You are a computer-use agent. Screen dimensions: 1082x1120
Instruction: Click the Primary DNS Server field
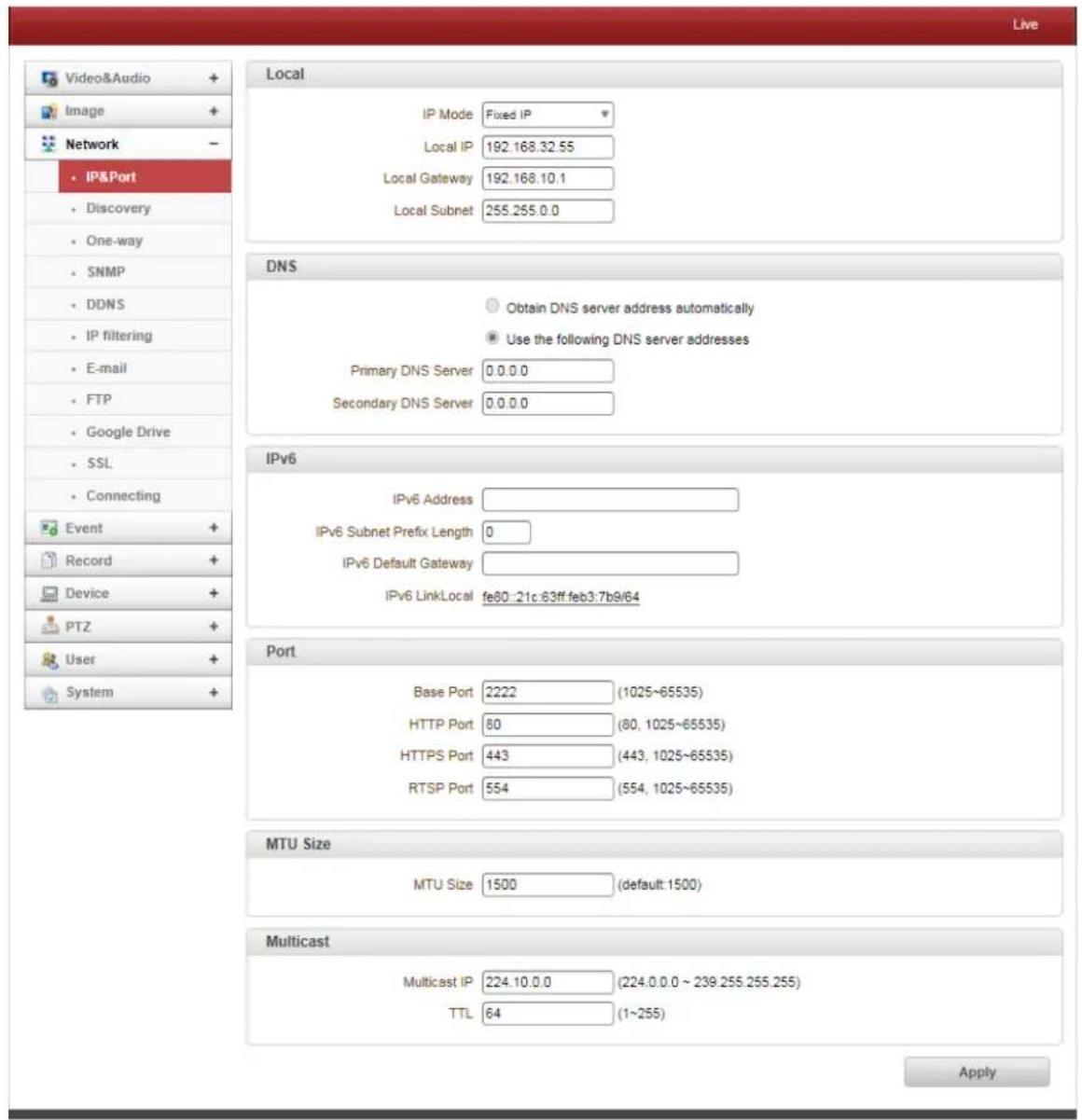coord(548,371)
